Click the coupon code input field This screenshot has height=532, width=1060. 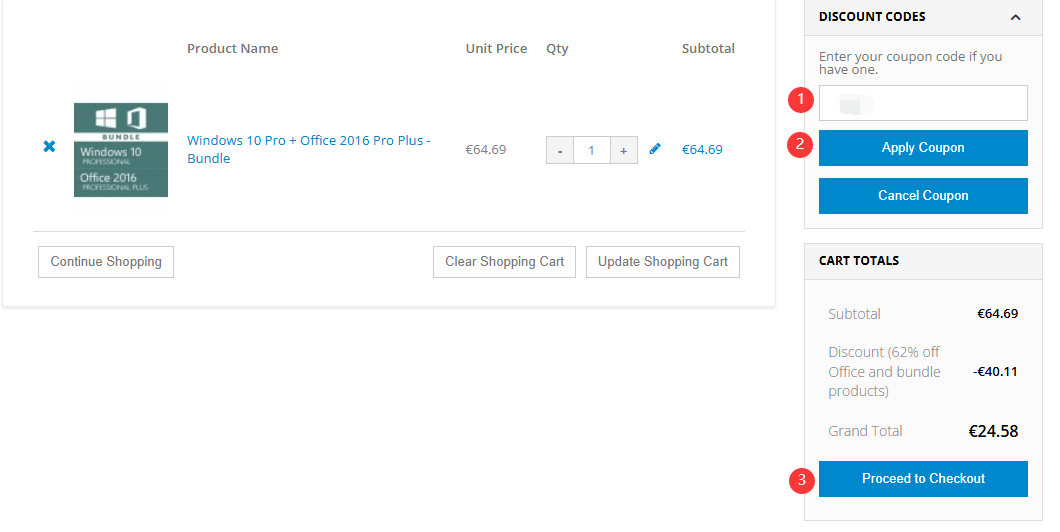[x=923, y=103]
